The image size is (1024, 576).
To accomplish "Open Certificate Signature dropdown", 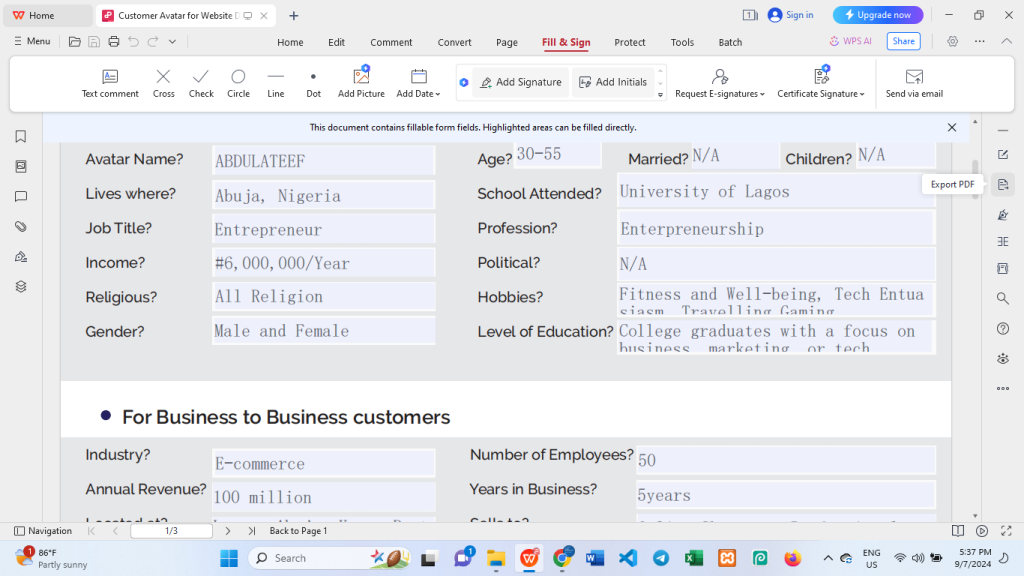I will [x=821, y=84].
